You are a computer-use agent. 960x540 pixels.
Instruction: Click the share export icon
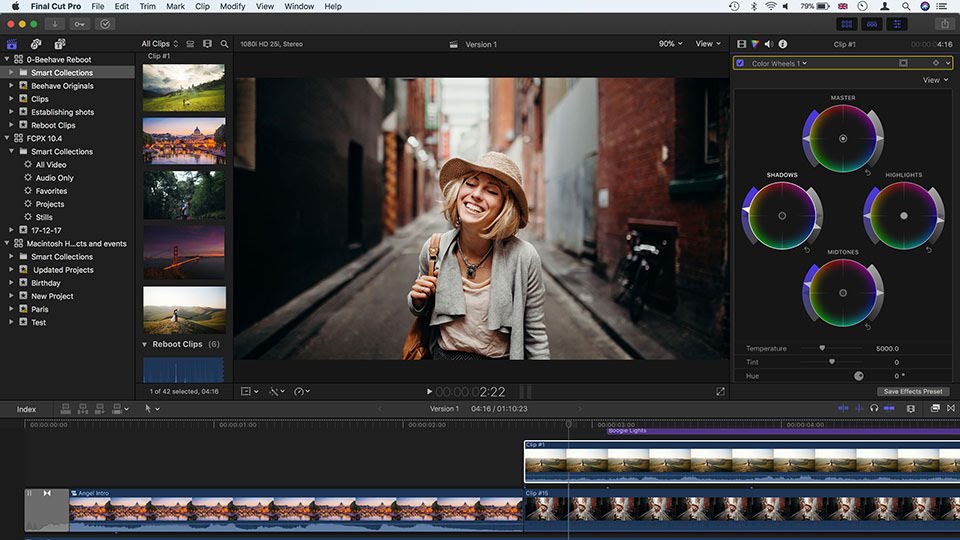click(944, 24)
